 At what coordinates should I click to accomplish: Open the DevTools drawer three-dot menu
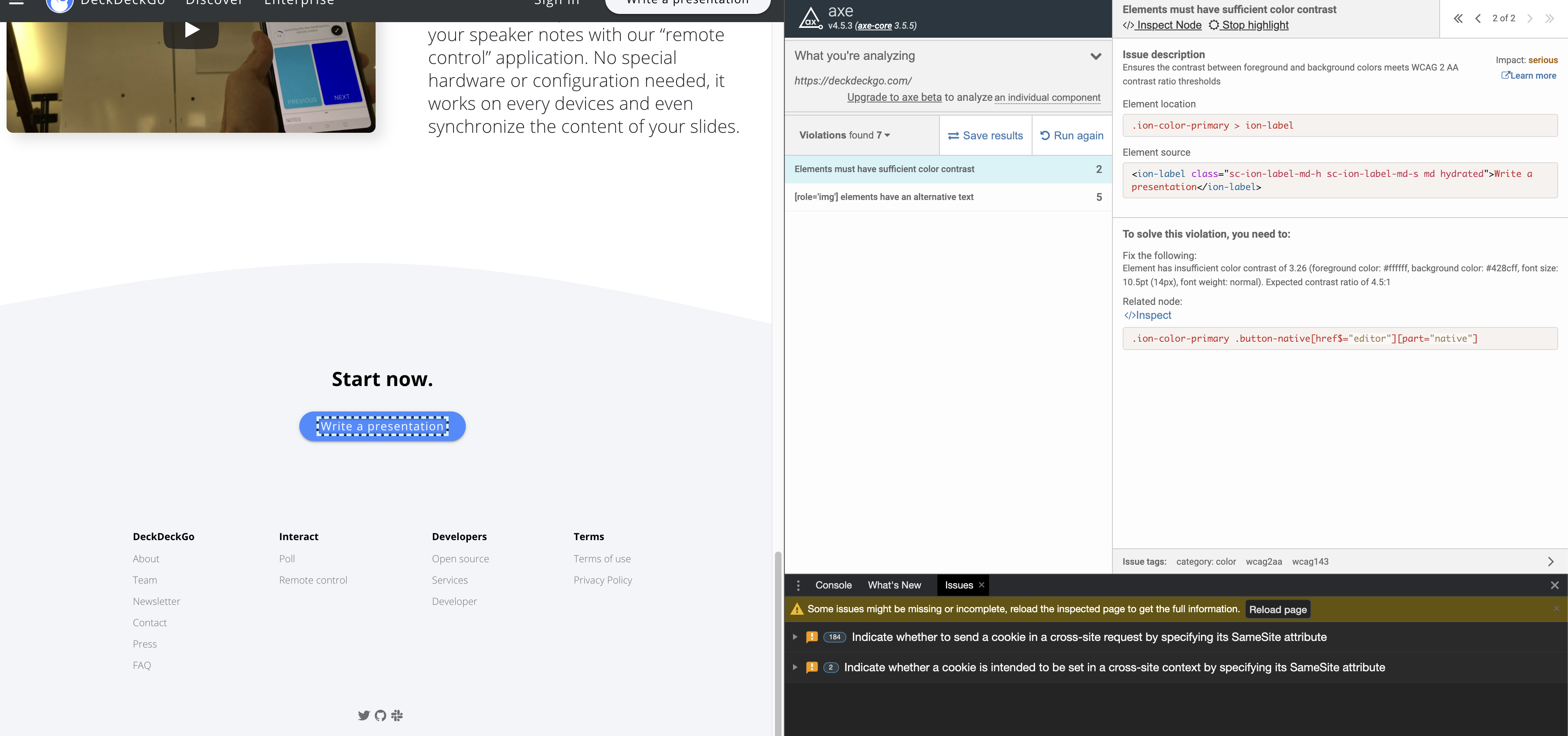tap(798, 585)
